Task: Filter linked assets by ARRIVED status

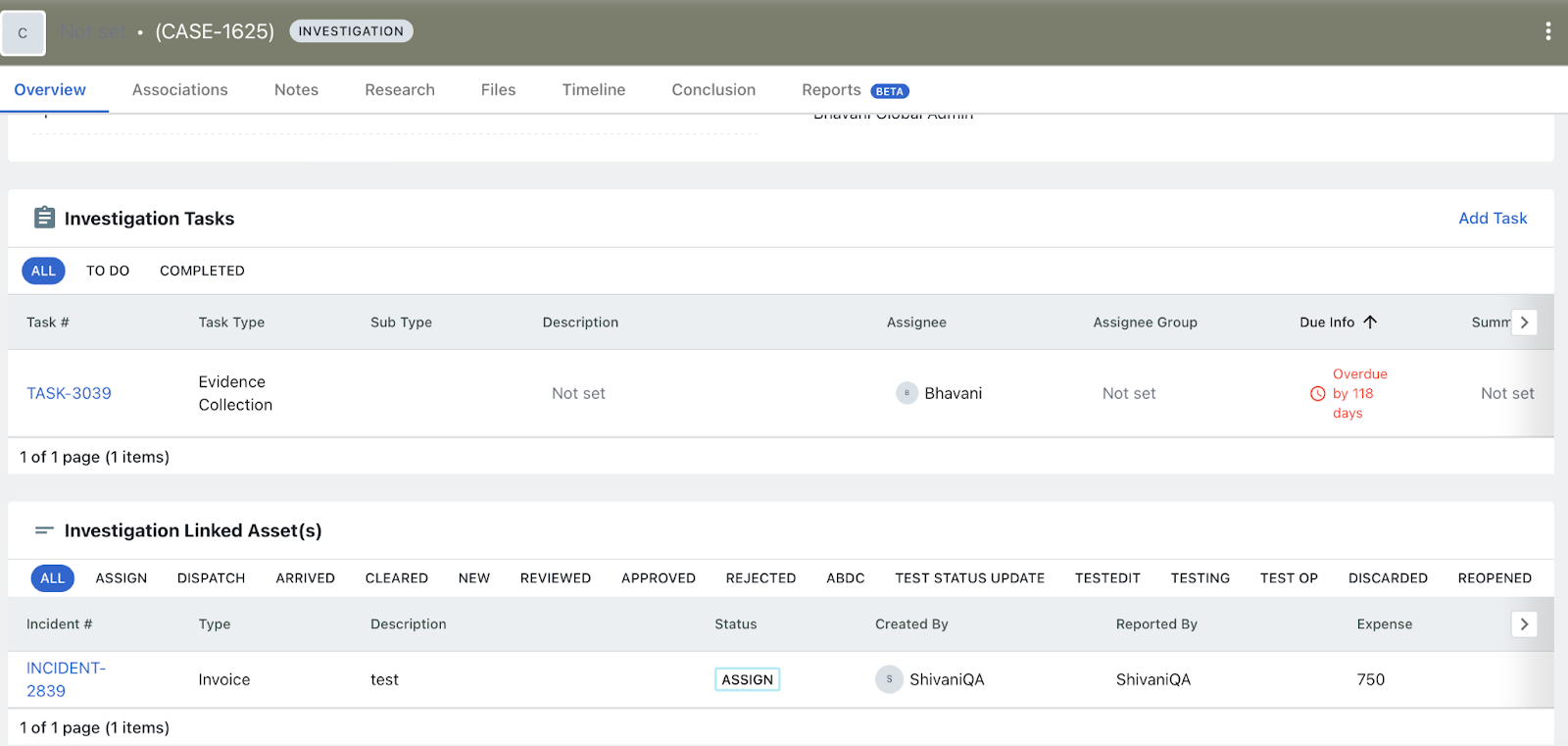Action: click(x=306, y=578)
